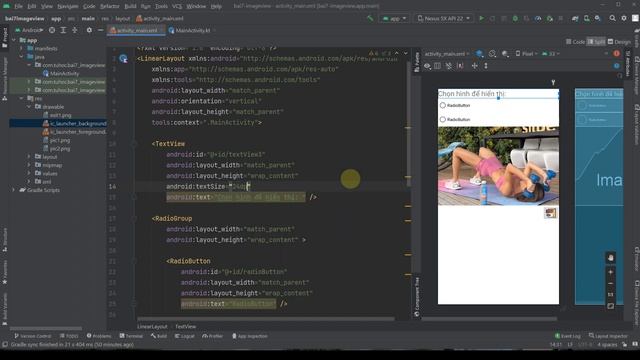This screenshot has height=360, width=640.
Task: Switch editor to Code view mode
Action: click(576, 42)
